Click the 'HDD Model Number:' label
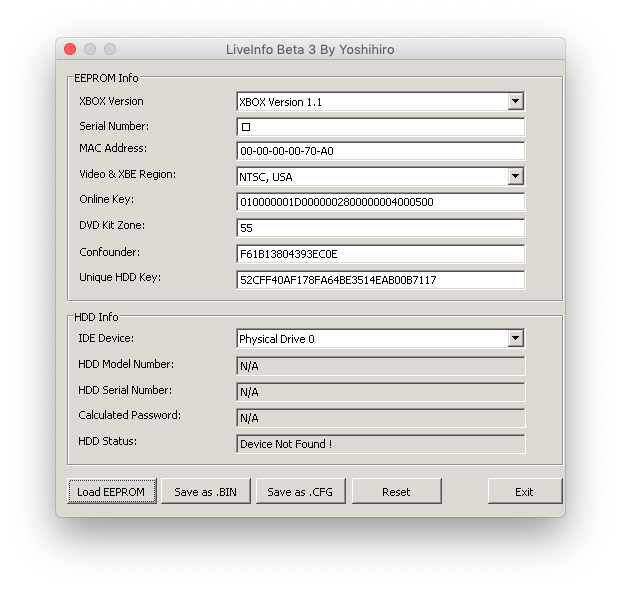621x591 pixels. coord(126,364)
